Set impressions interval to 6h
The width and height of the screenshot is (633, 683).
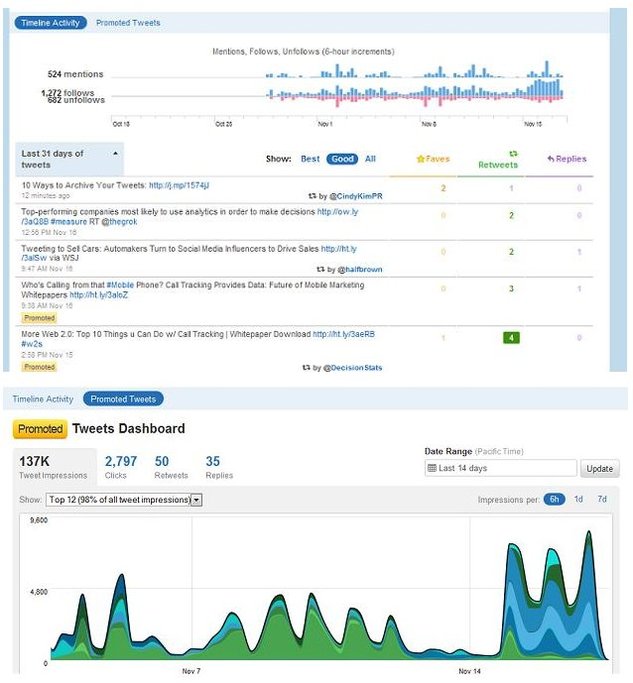click(x=553, y=499)
